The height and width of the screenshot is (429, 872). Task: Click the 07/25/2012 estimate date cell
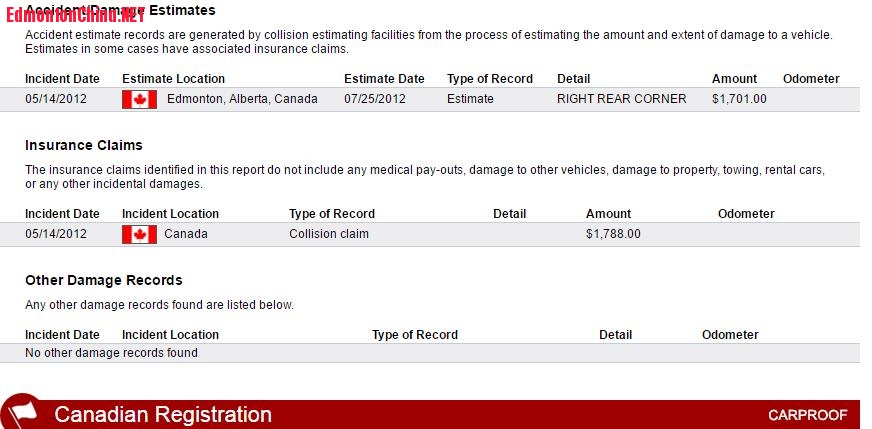tap(375, 99)
